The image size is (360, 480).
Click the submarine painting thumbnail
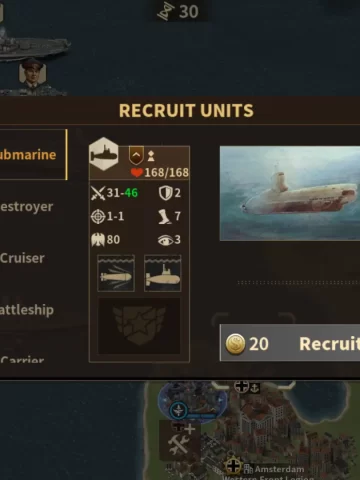click(290, 193)
